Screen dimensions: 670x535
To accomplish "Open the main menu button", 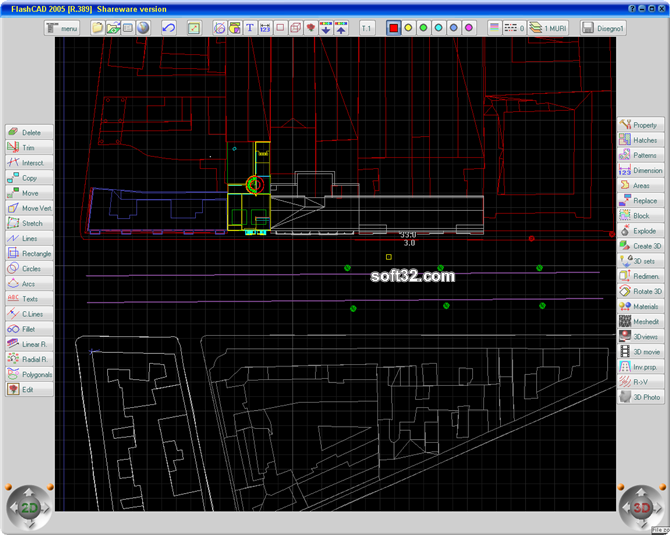I will click(62, 28).
